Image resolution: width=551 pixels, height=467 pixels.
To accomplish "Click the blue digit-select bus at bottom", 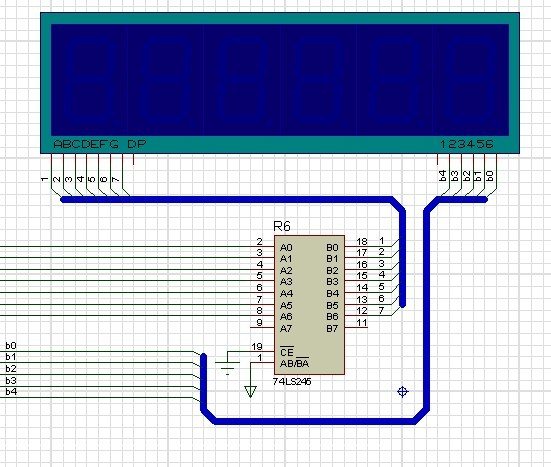I will (x=315, y=421).
